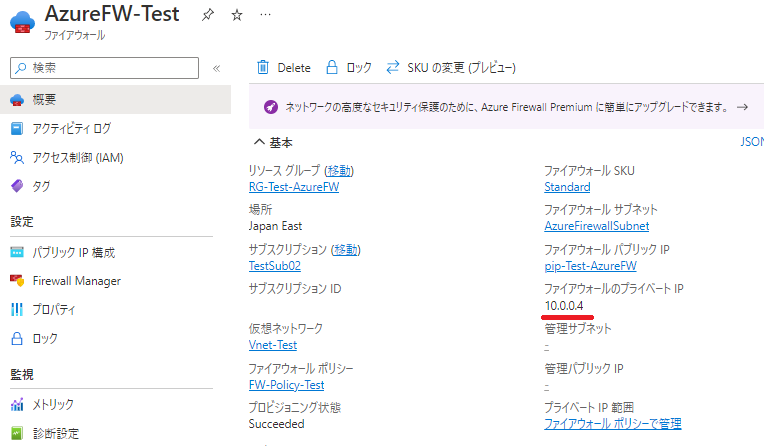Select the Succeeded provisioning state text
This screenshot has width=764, height=446.
click(x=276, y=424)
